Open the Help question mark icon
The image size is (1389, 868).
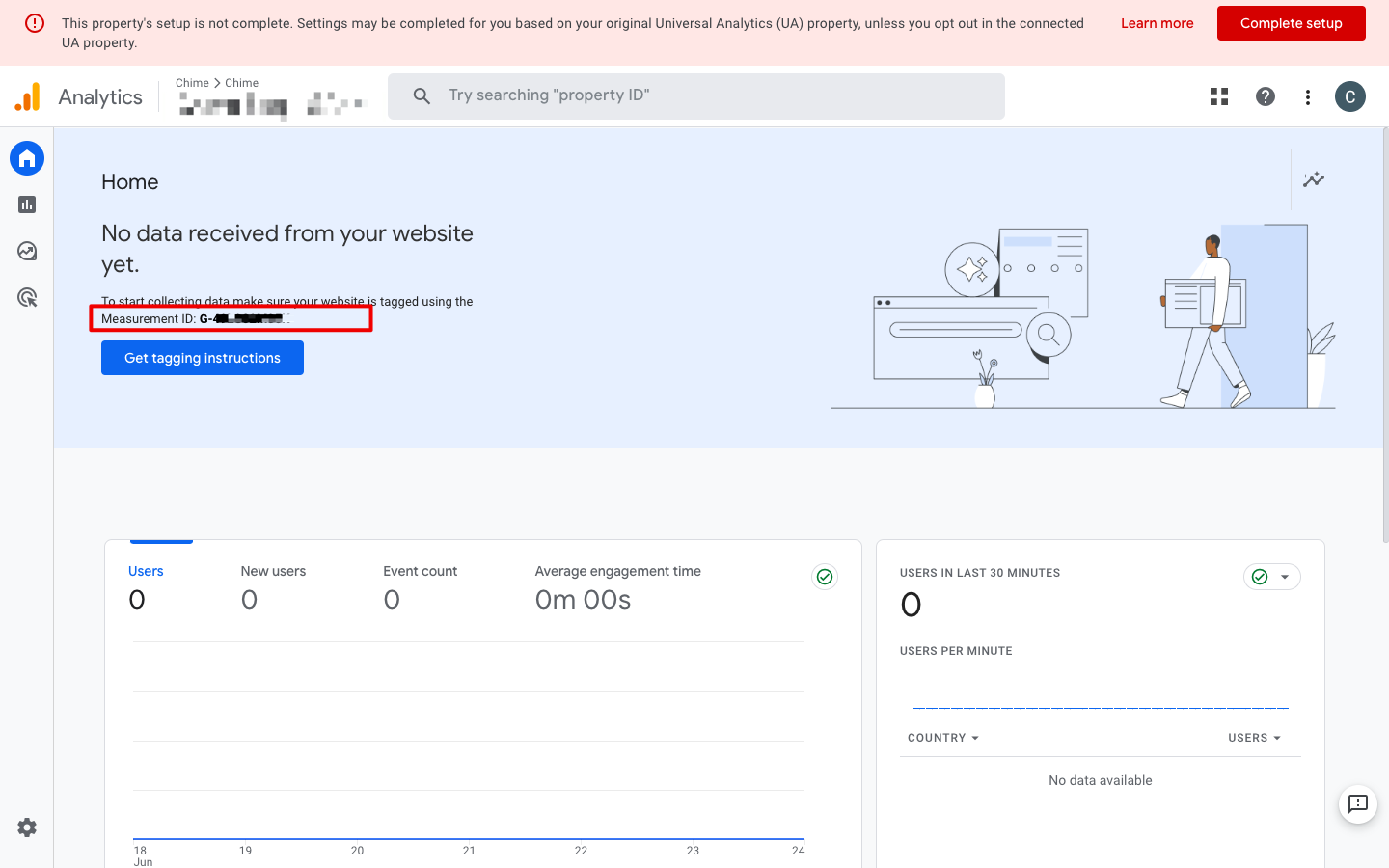click(1266, 96)
